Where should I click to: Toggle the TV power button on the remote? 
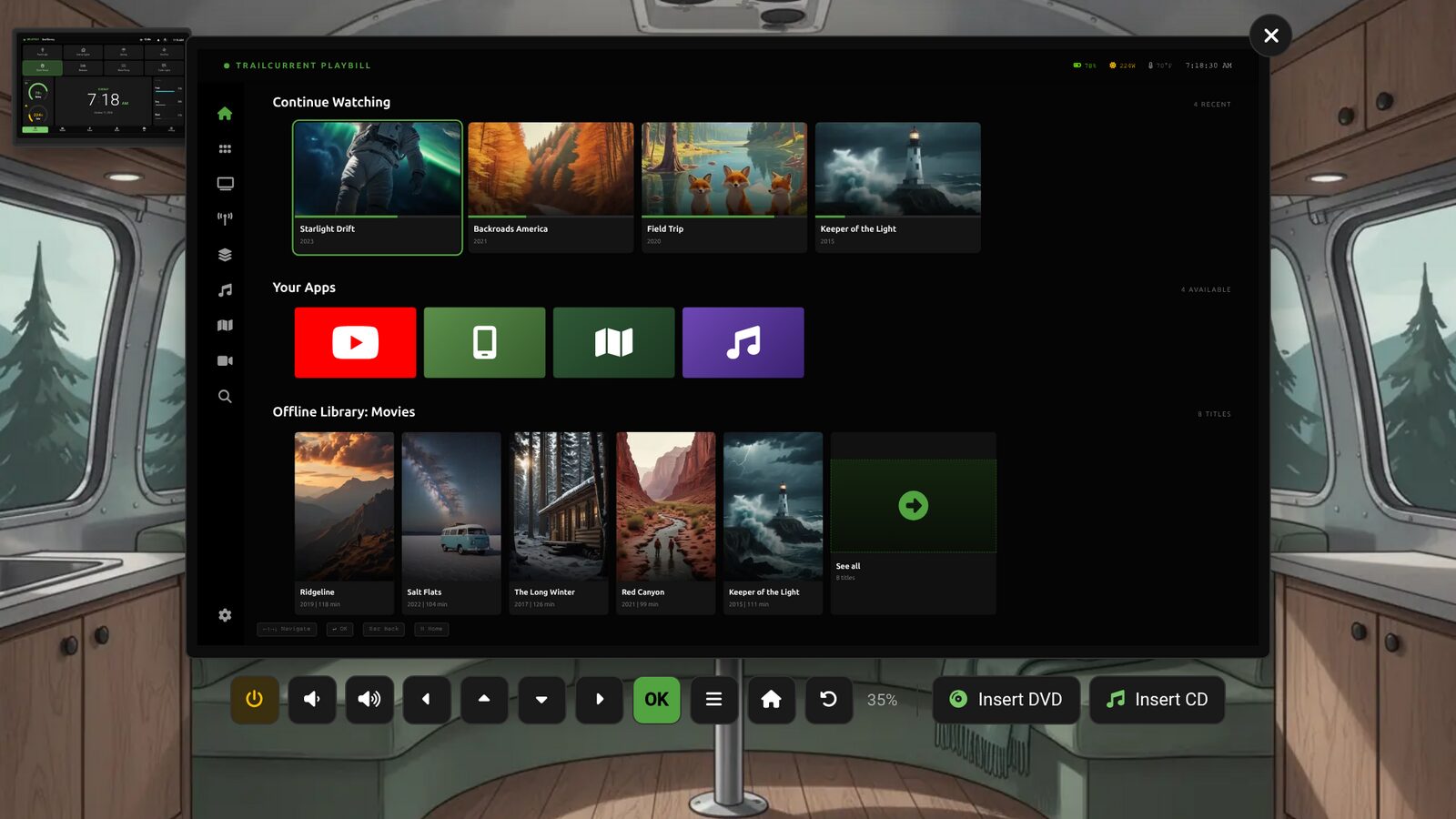point(254,699)
